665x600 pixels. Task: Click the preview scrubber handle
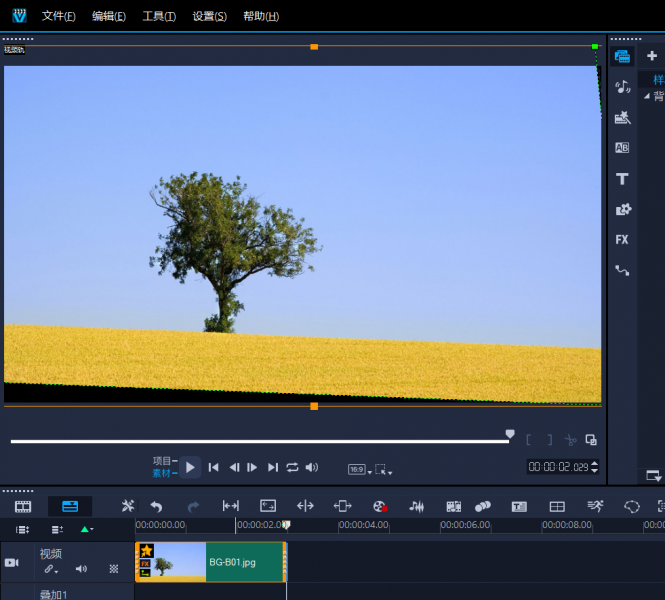click(x=510, y=435)
